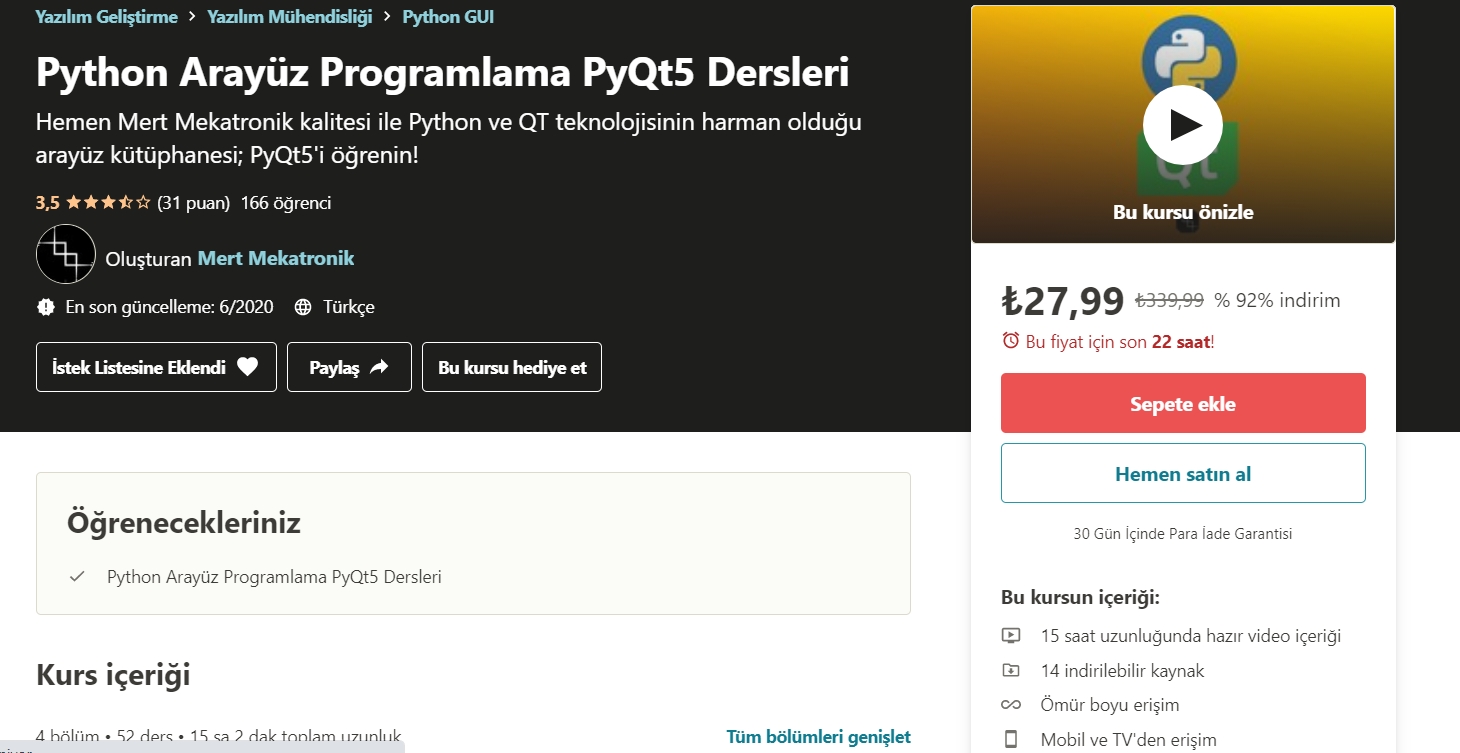The width and height of the screenshot is (1460, 753).
Task: Click the alarm clock icon beside price deadline
Action: point(1010,341)
